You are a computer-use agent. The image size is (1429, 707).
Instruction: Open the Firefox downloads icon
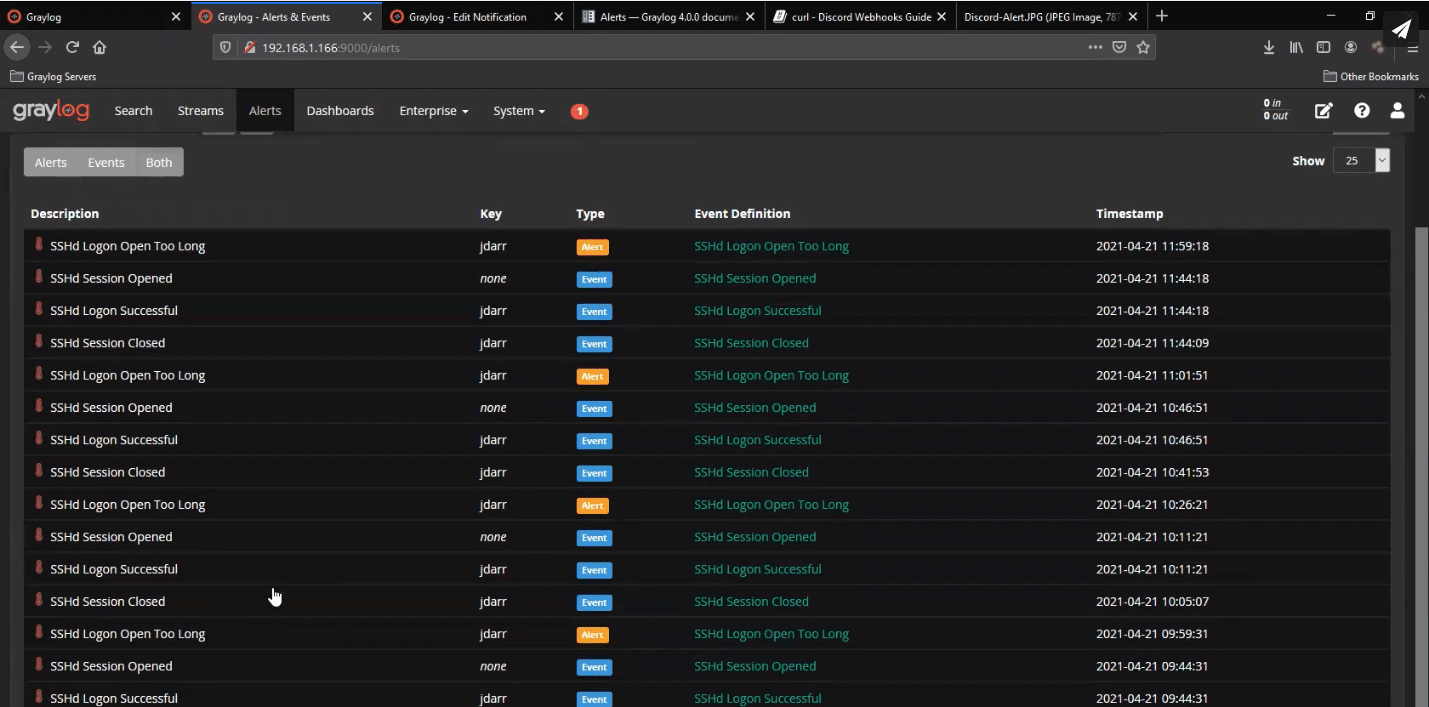[1268, 47]
